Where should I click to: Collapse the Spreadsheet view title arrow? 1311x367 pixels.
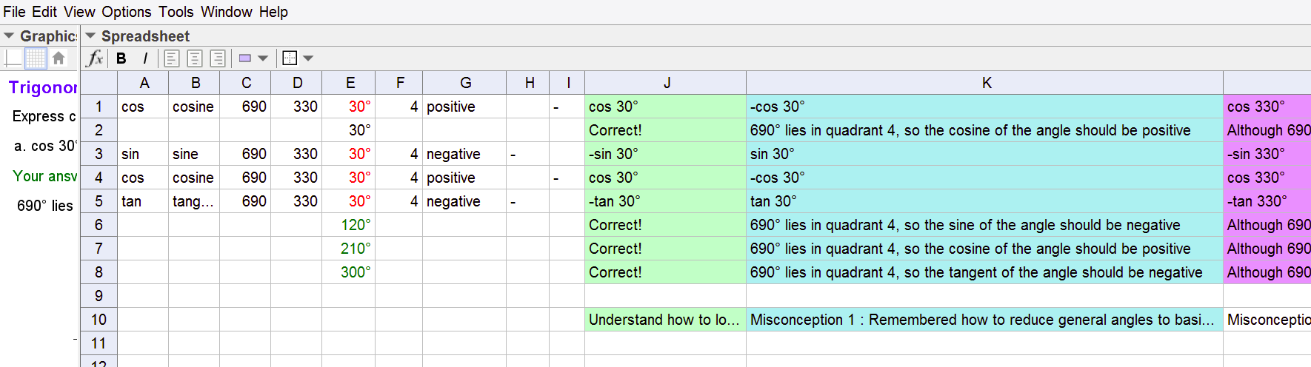(x=91, y=36)
